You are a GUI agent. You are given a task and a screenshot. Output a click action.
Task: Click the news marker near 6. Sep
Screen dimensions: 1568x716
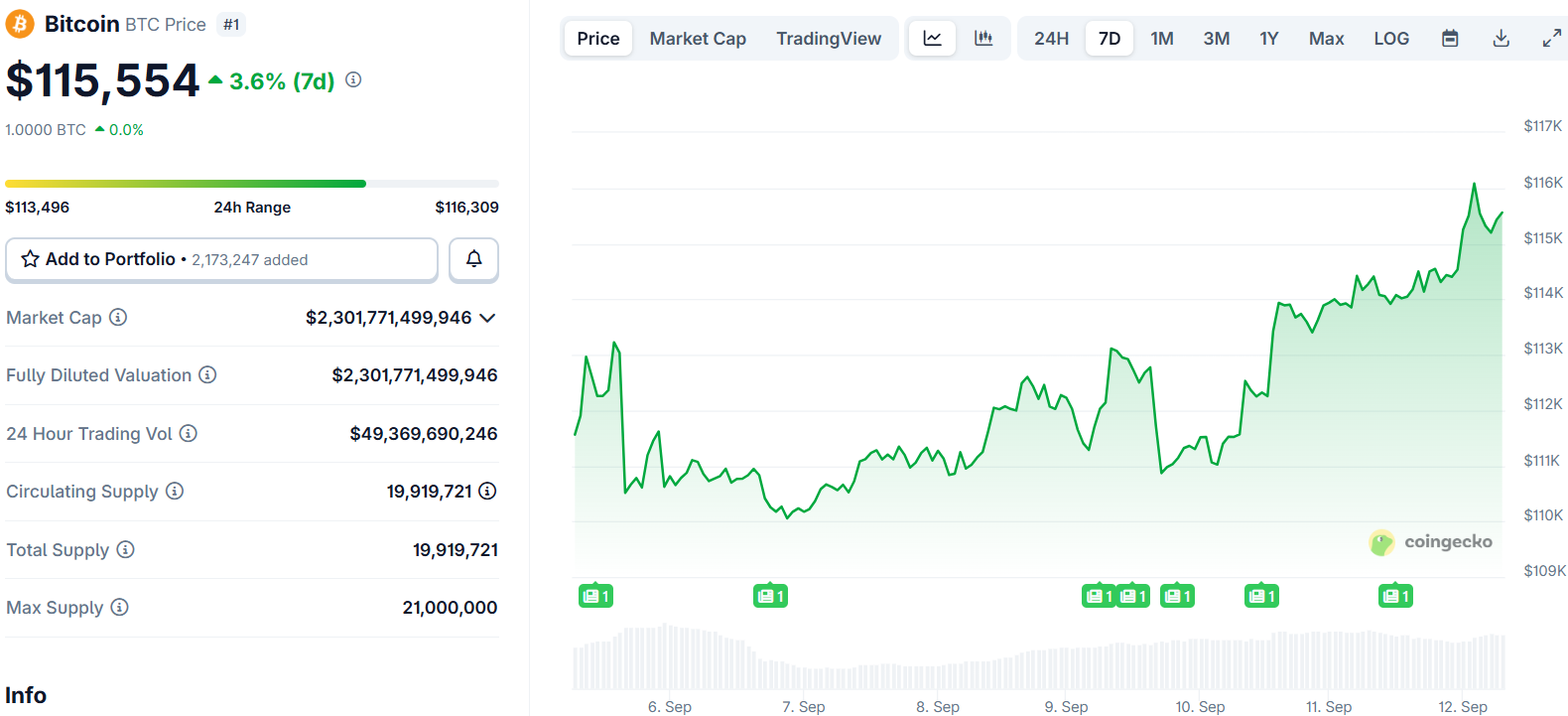click(x=596, y=596)
